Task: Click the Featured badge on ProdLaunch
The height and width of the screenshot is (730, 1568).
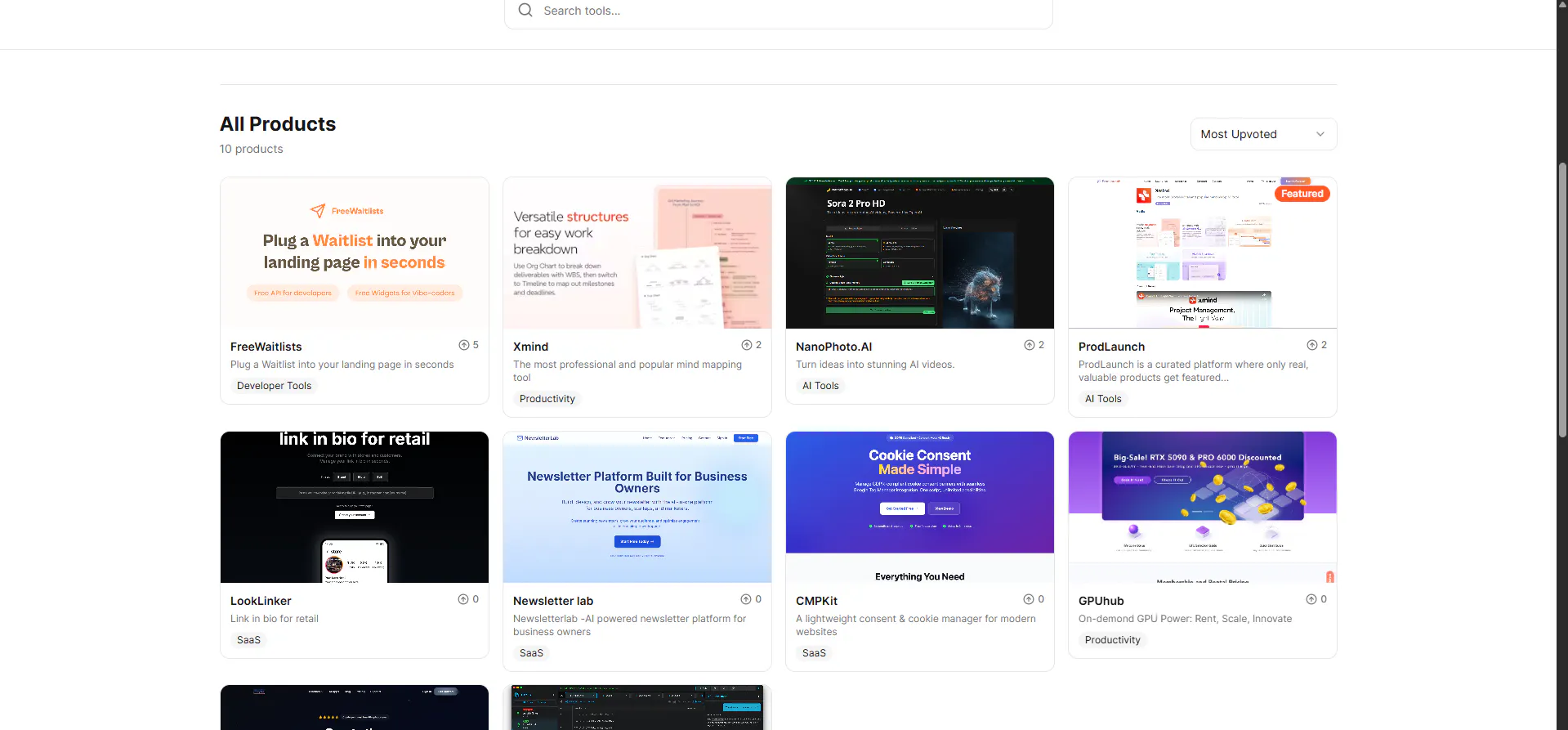Action: [1302, 194]
